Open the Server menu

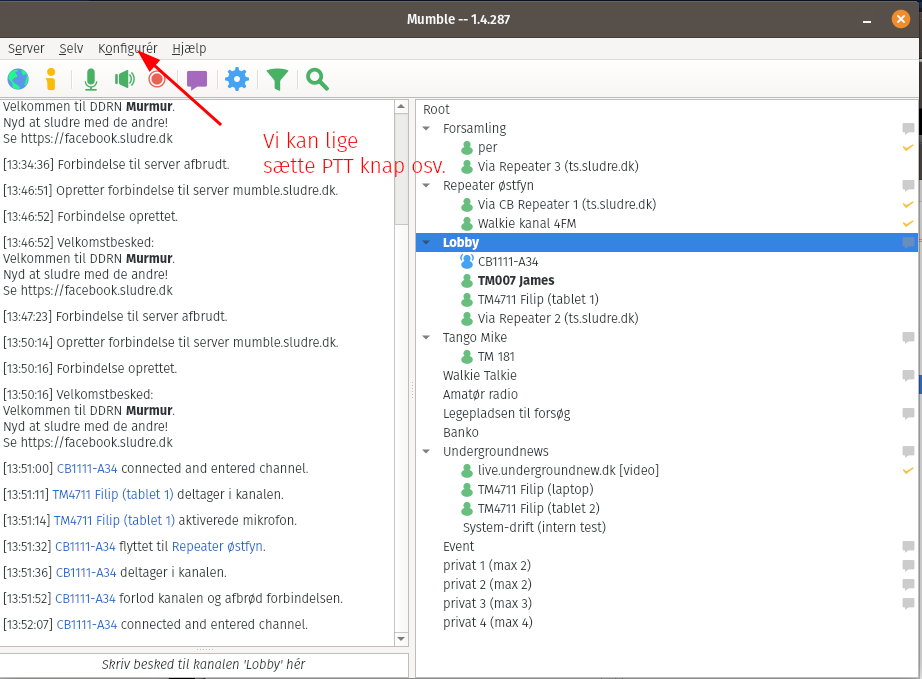pyautogui.click(x=26, y=48)
